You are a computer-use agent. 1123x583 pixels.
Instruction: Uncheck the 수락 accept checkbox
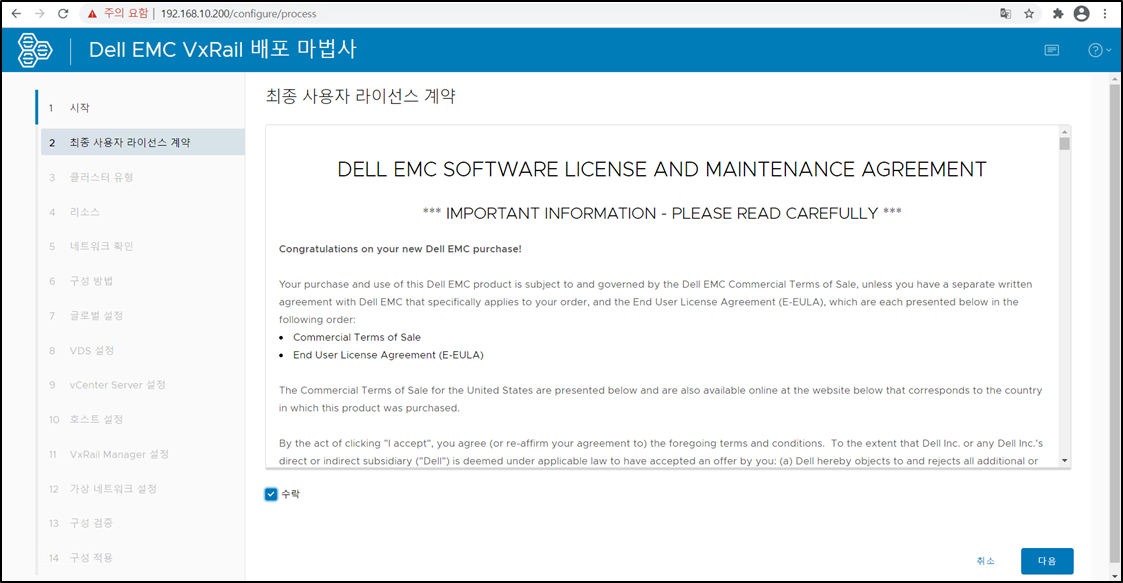coord(271,494)
